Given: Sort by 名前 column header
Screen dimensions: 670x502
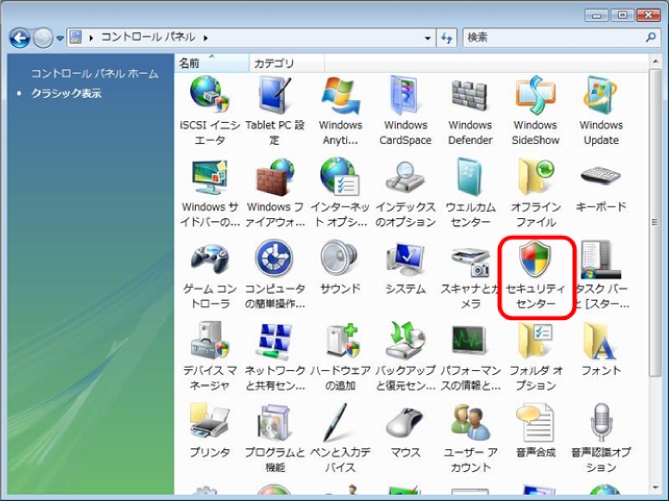Looking at the screenshot, I should click(x=190, y=63).
